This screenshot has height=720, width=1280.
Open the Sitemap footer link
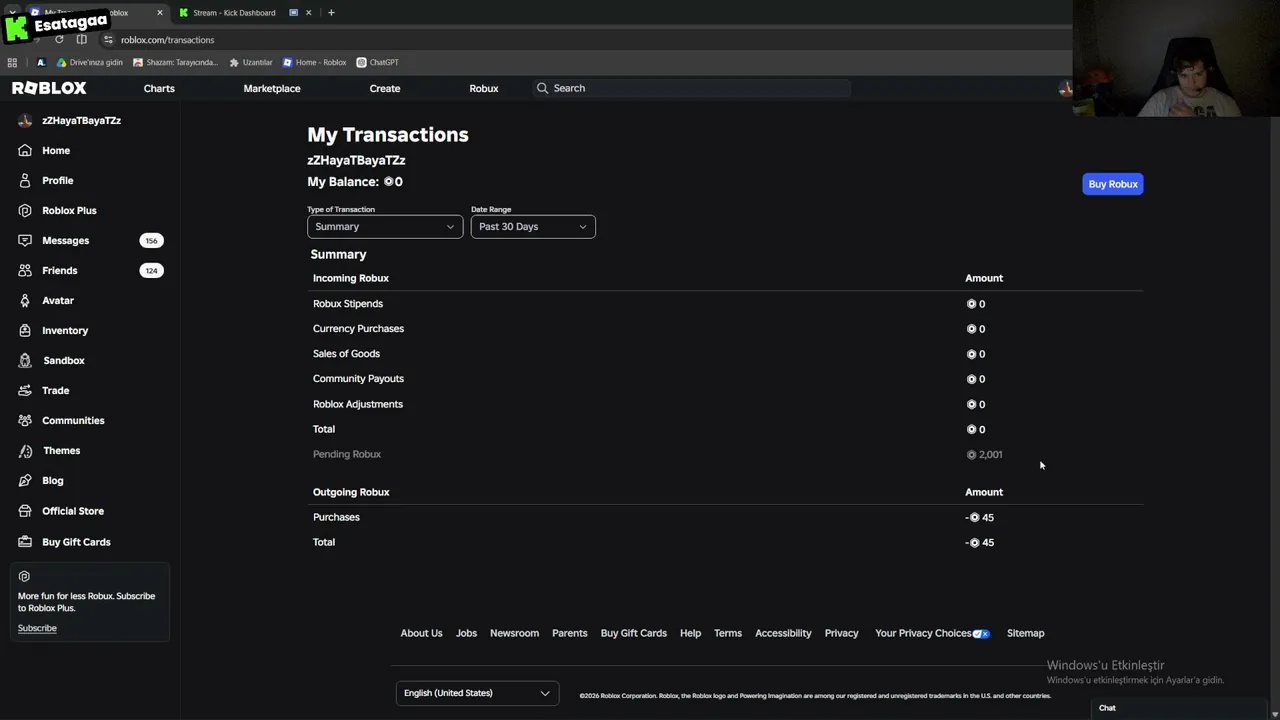(1025, 633)
